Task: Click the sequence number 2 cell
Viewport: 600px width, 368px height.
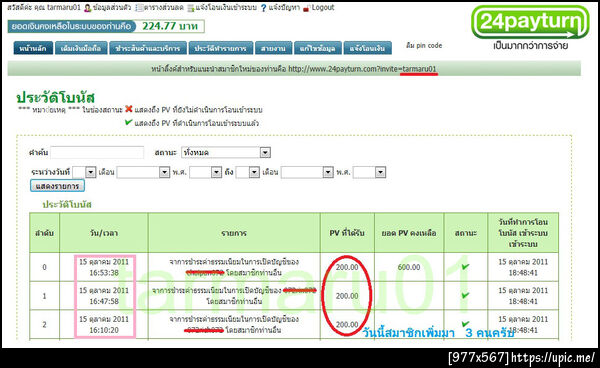Action: click(44, 325)
